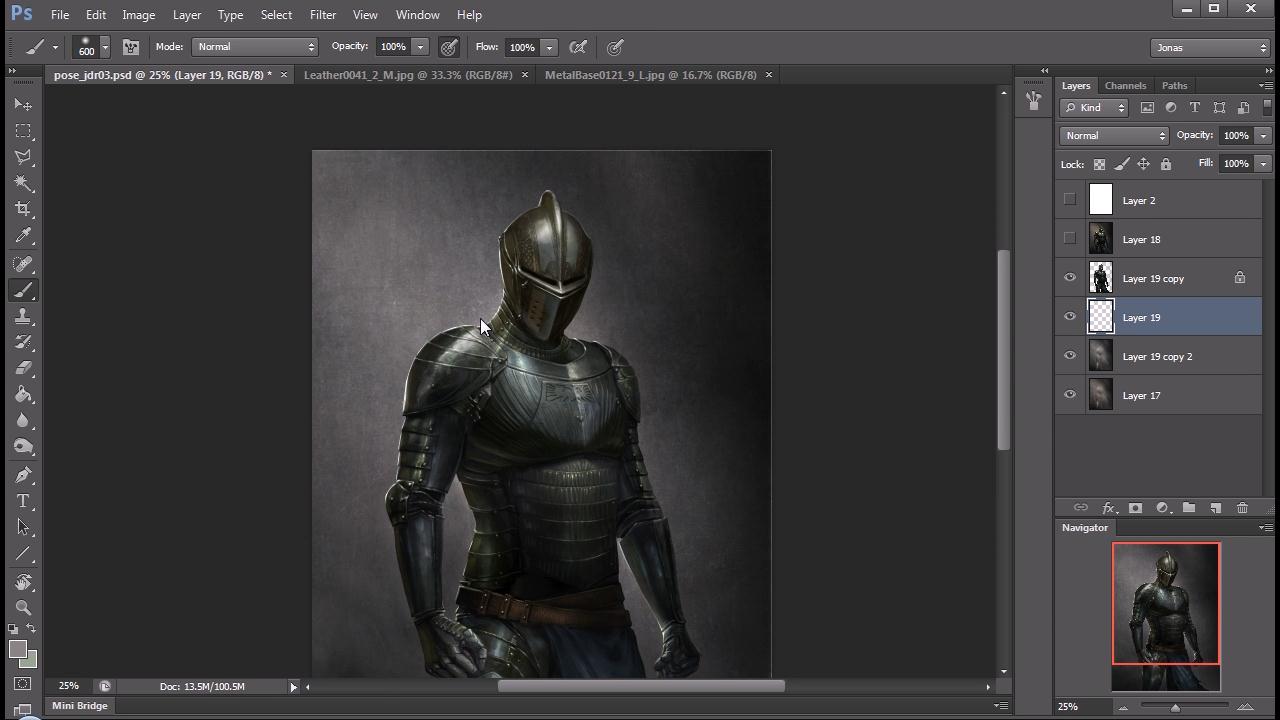Select the Zoom tool
Viewport: 1280px width, 720px height.
(23, 608)
